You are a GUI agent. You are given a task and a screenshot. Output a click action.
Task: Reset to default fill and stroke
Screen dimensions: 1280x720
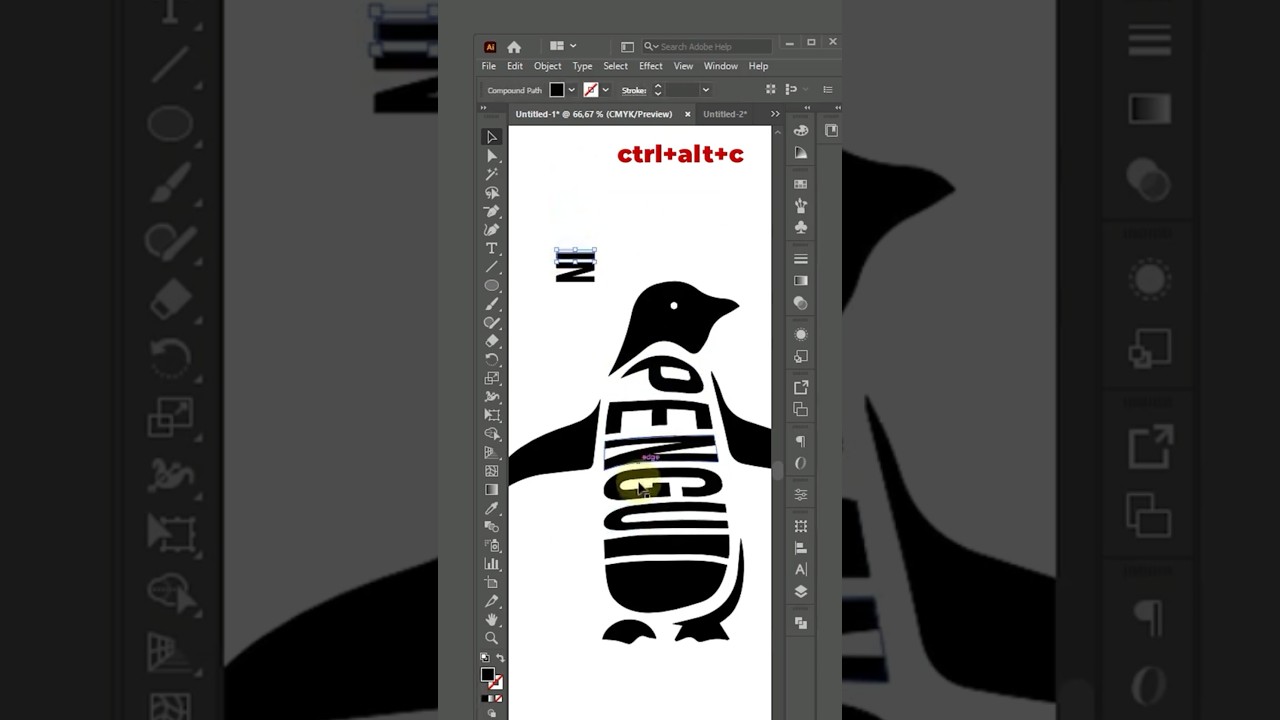point(486,658)
